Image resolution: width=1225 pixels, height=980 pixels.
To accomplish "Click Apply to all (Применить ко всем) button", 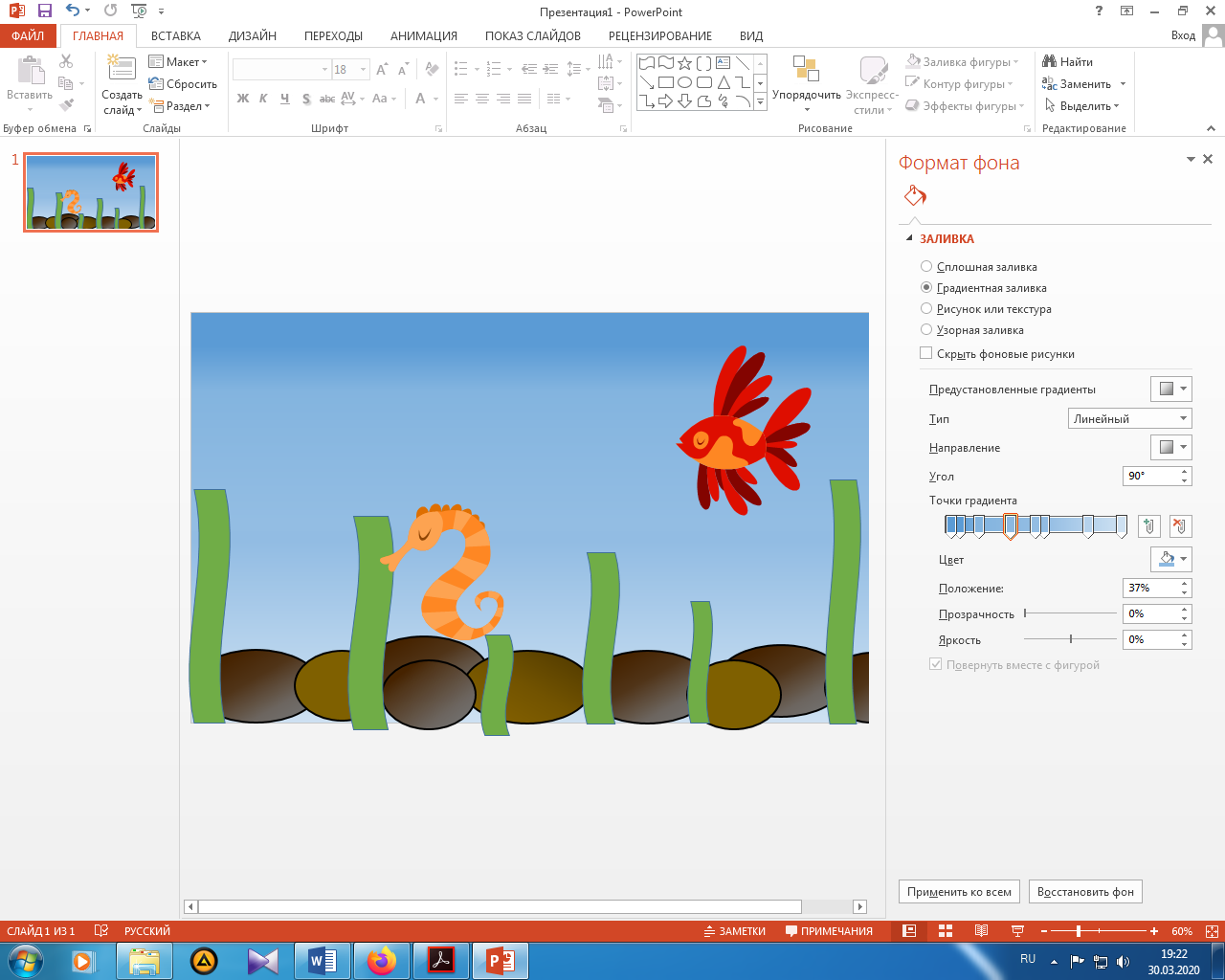I will pyautogui.click(x=959, y=892).
